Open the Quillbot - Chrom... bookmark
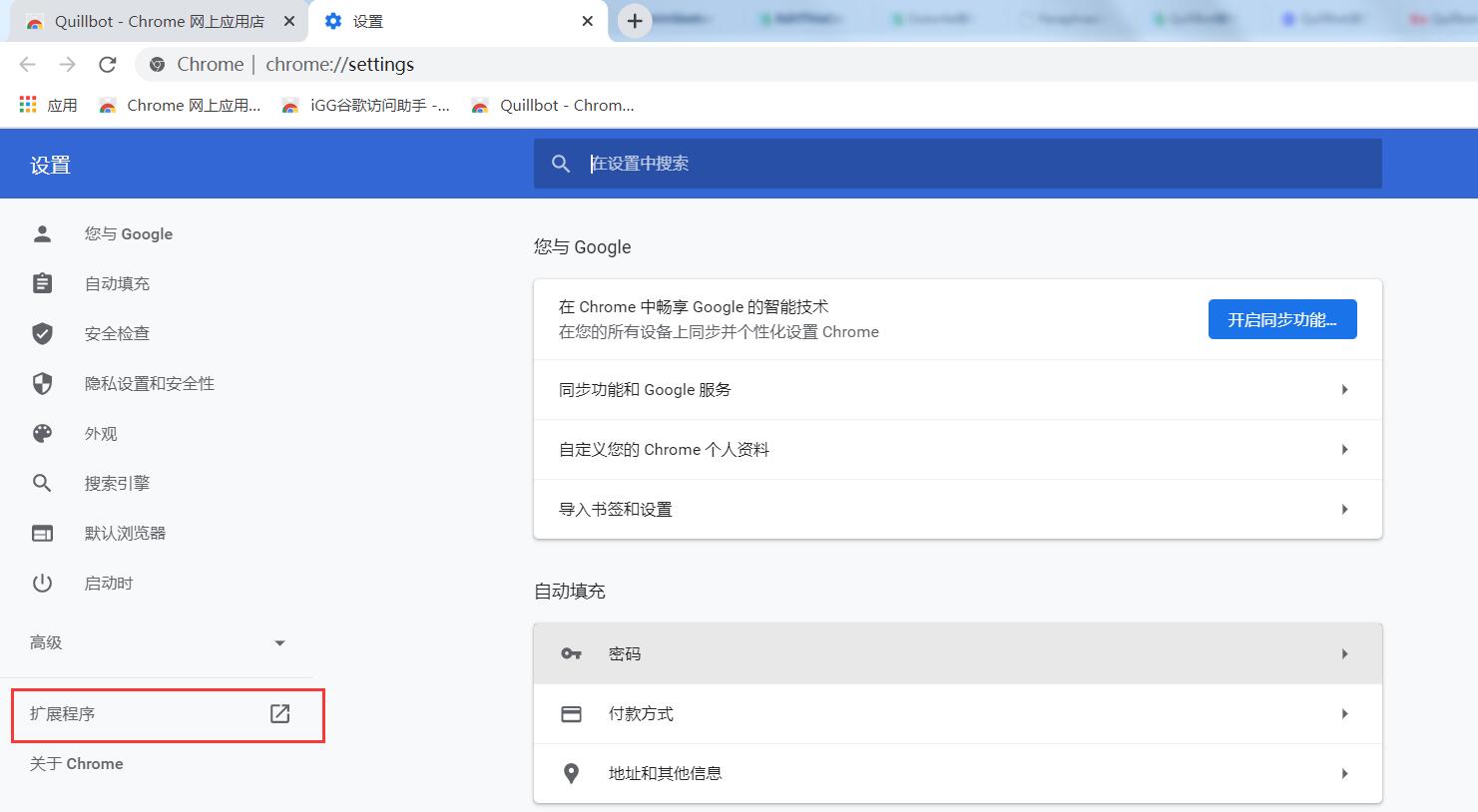 point(552,105)
